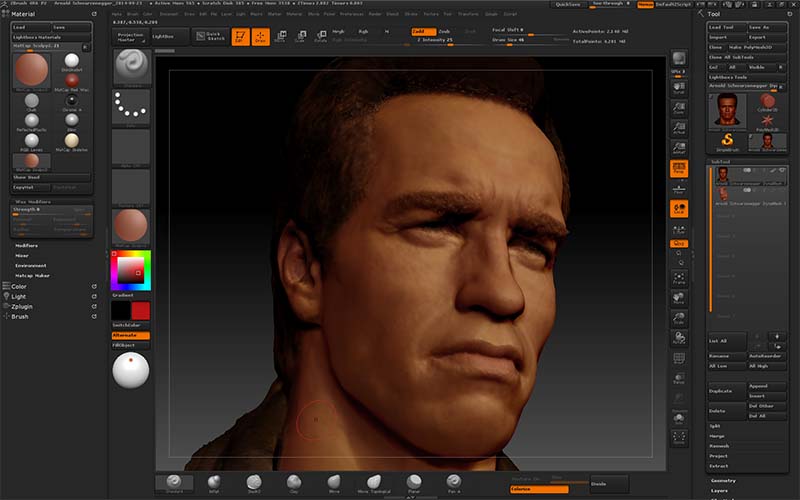Viewport: 800px width, 500px height.
Task: Expand the Layers section in Tool
Action: click(x=719, y=491)
